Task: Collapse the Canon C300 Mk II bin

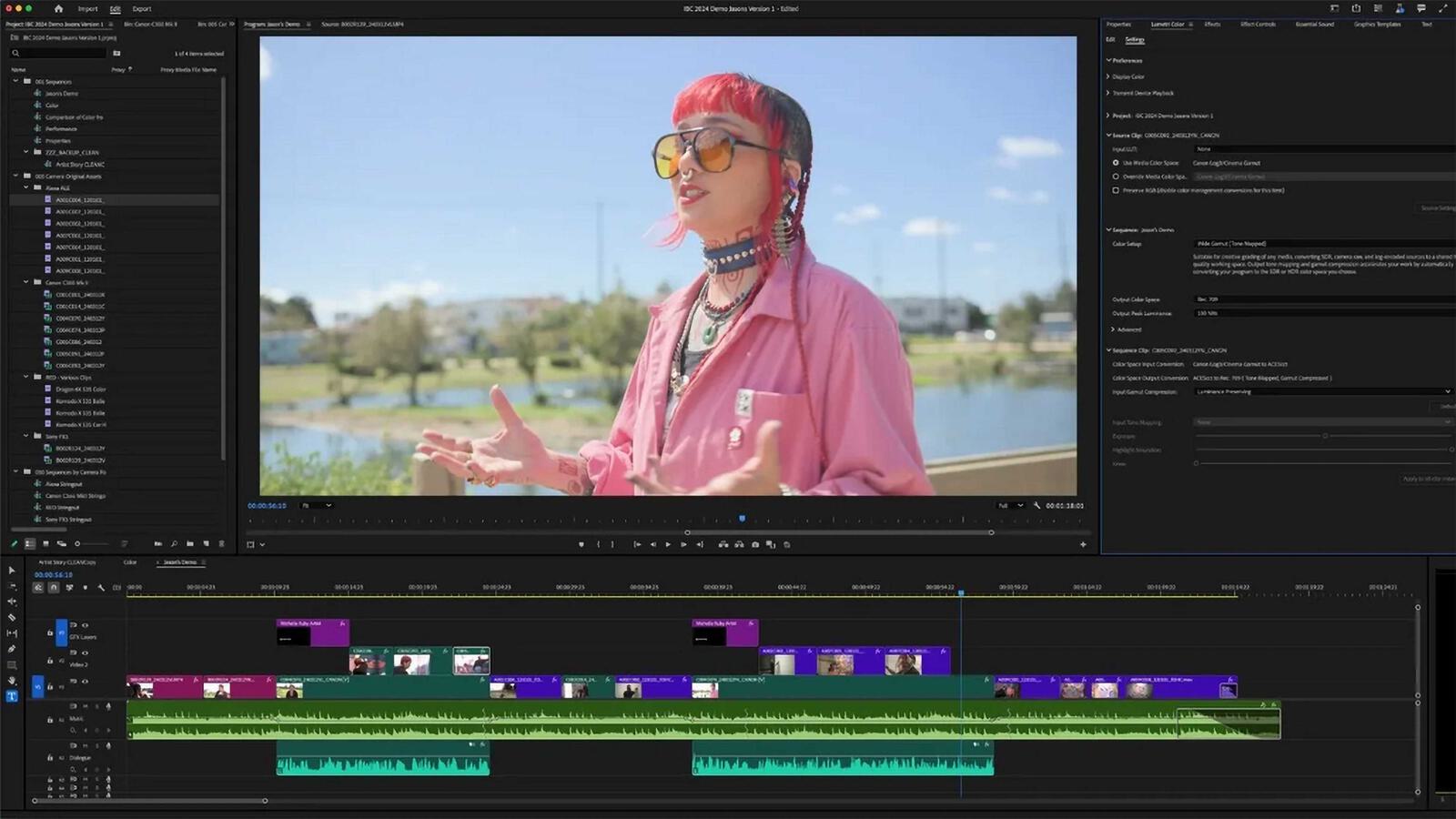Action: pyautogui.click(x=26, y=282)
